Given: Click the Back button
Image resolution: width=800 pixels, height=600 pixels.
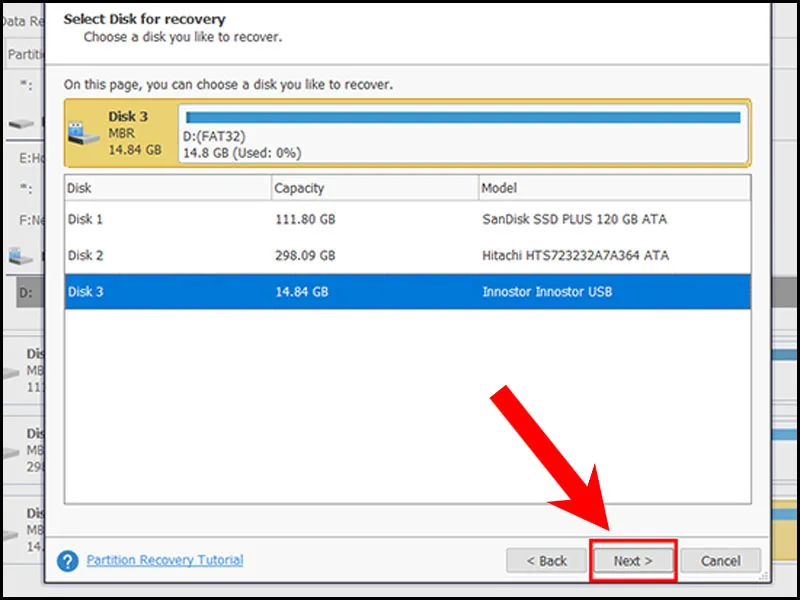Looking at the screenshot, I should tap(546, 561).
